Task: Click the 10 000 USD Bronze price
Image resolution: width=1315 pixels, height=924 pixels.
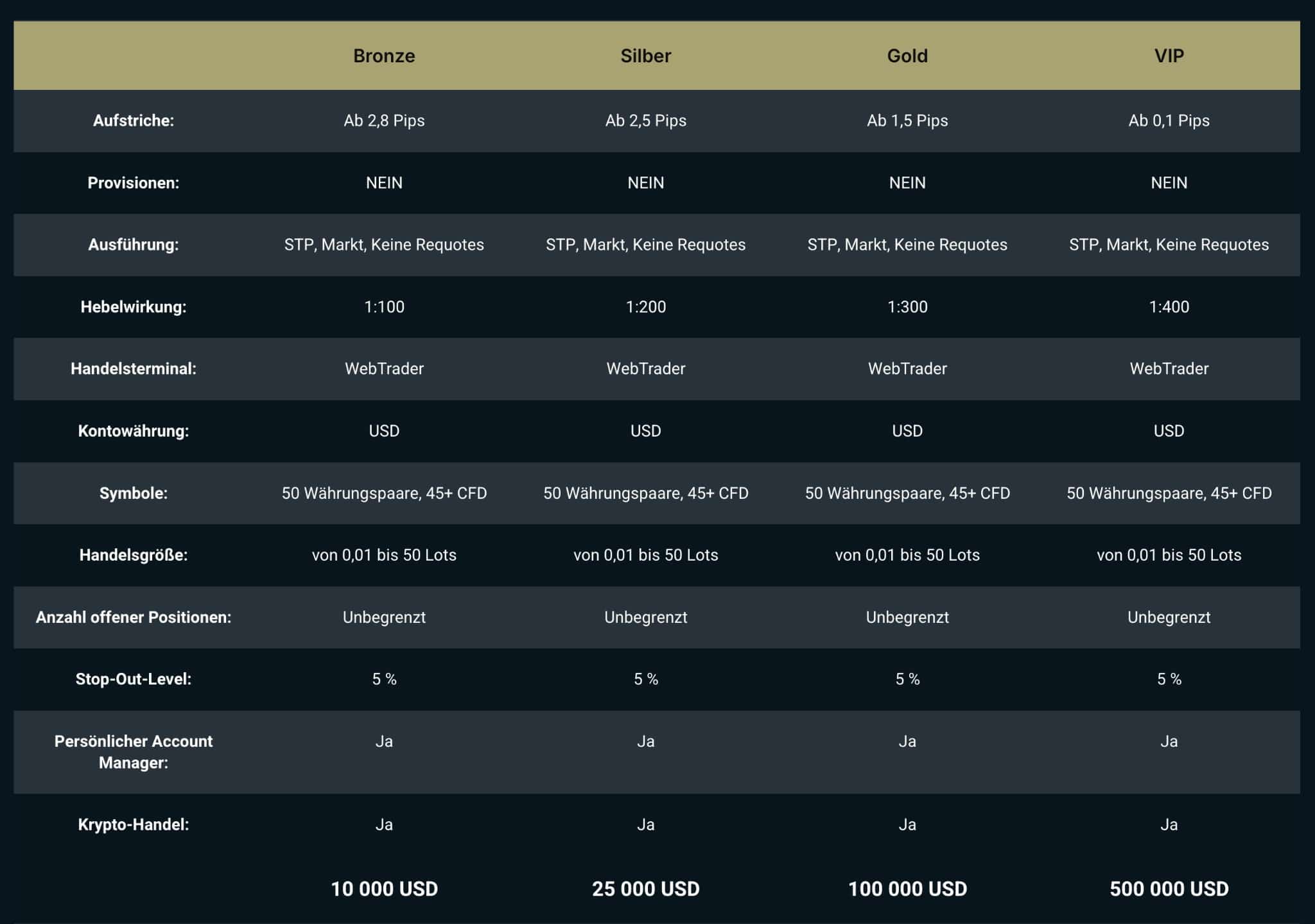Action: [x=384, y=889]
